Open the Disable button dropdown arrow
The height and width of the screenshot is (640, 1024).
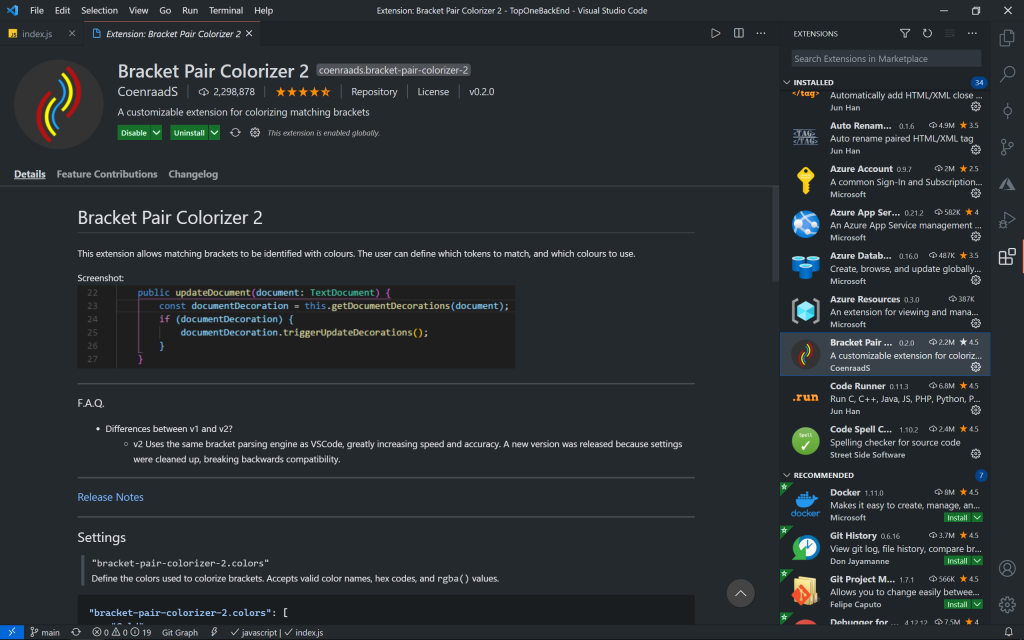pos(156,133)
